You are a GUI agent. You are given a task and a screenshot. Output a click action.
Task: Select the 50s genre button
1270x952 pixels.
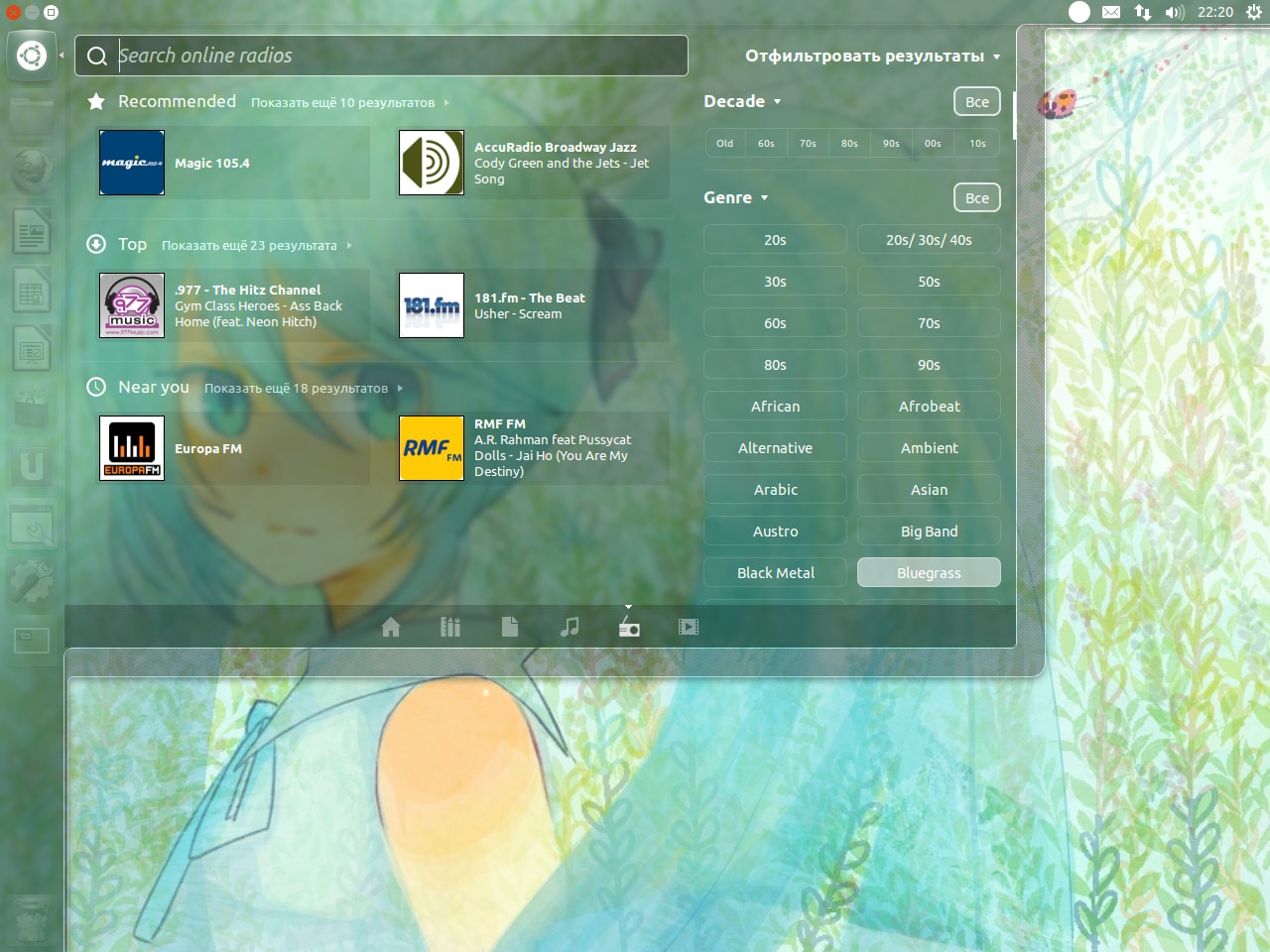tap(929, 281)
